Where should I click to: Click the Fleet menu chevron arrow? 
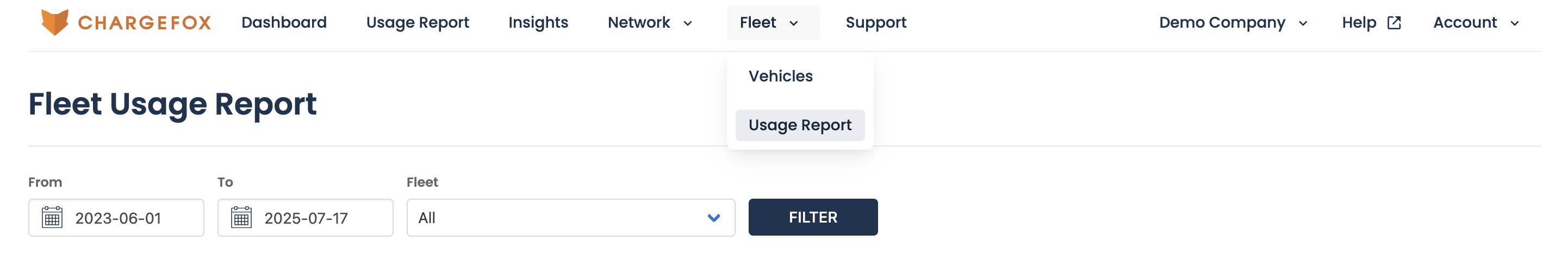(x=794, y=24)
